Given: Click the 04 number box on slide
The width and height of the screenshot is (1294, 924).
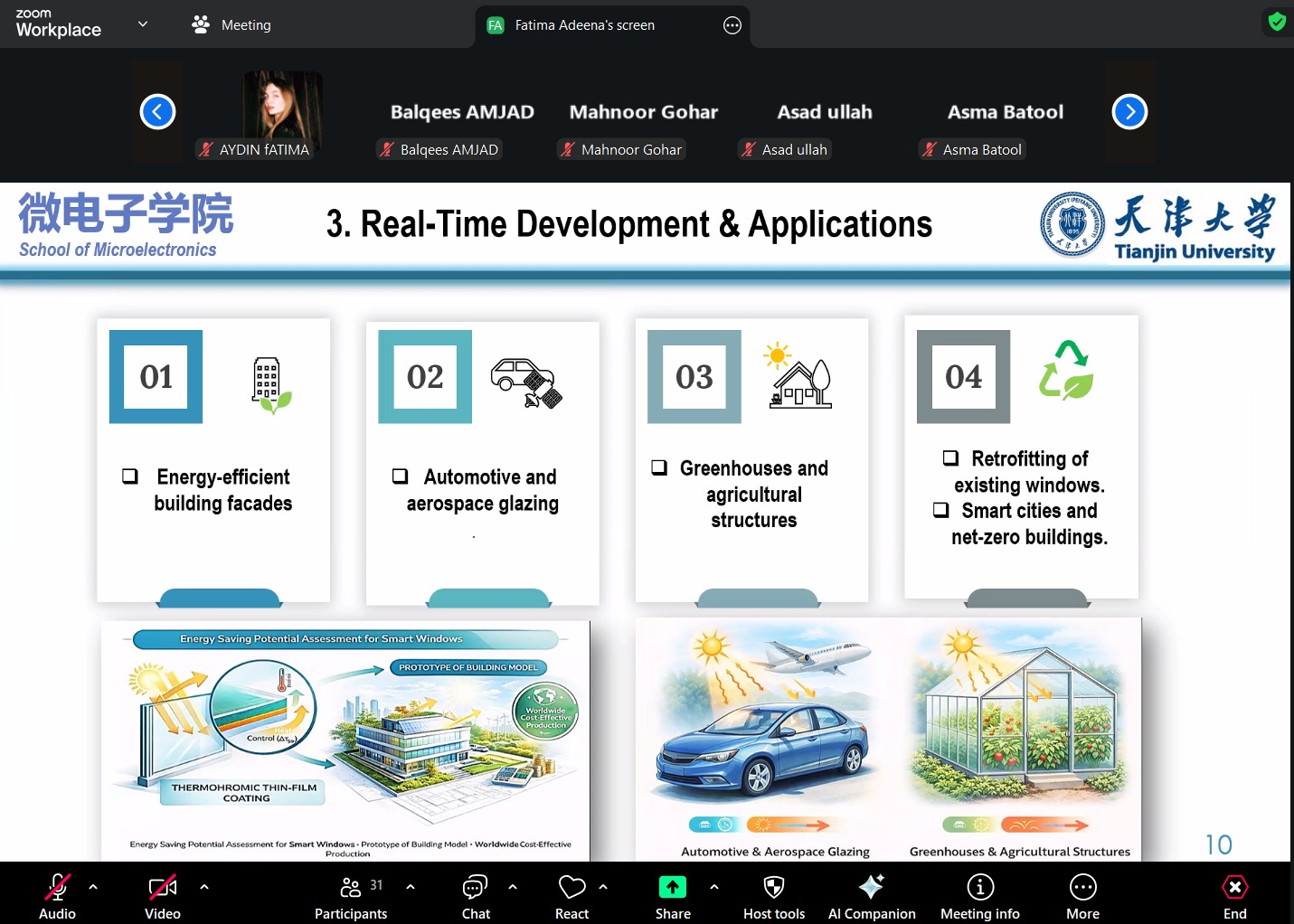Looking at the screenshot, I should [x=963, y=376].
